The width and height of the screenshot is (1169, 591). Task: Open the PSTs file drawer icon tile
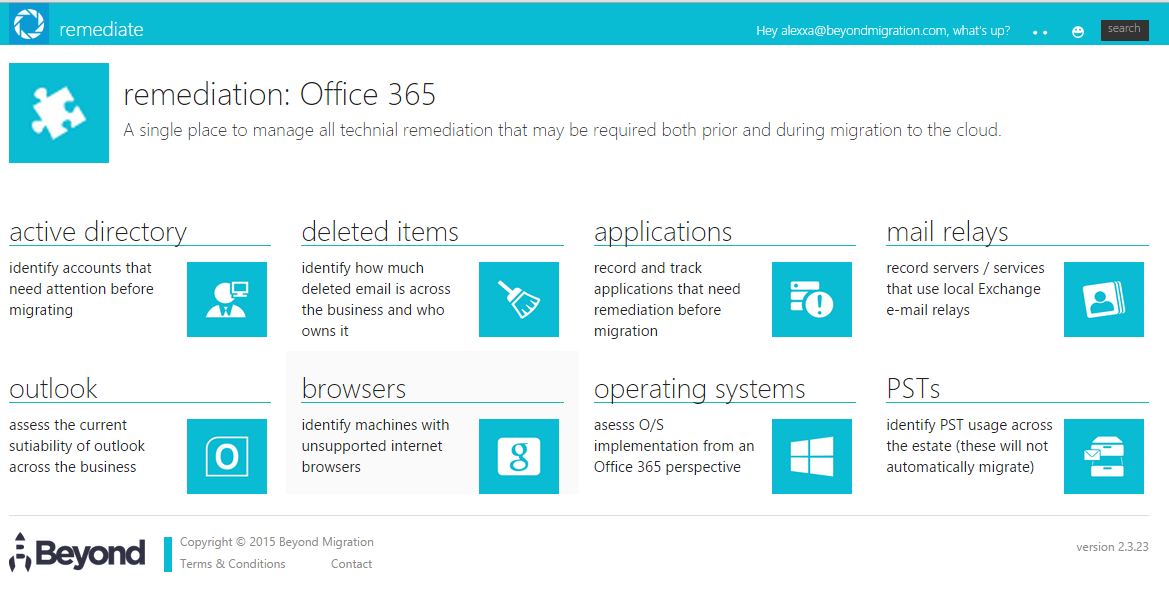(1104, 456)
